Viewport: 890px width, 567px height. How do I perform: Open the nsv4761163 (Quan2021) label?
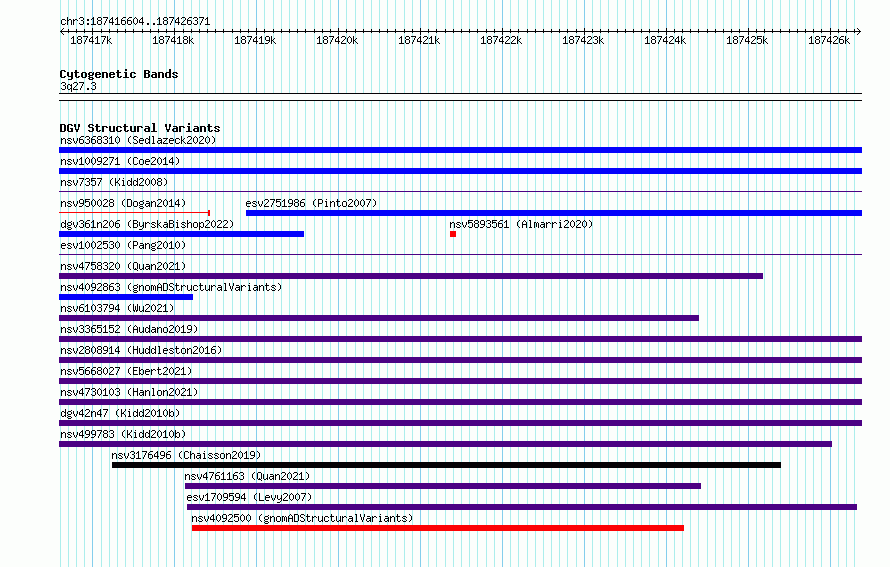(x=247, y=476)
